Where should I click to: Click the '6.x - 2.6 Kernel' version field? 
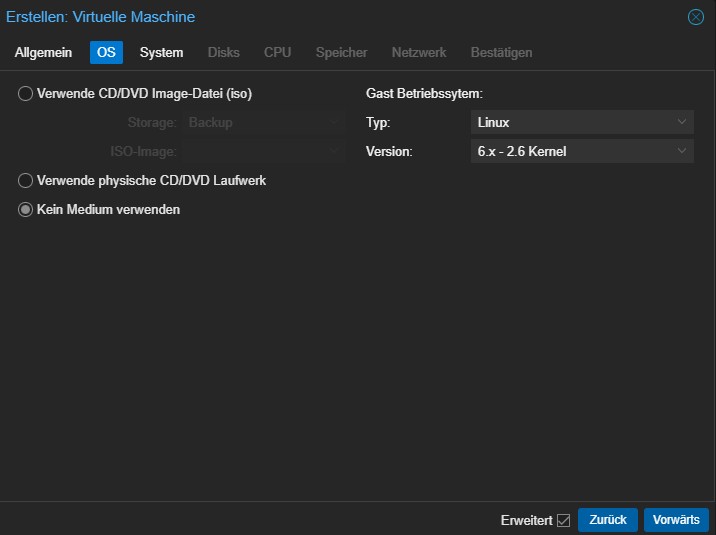(x=582, y=151)
